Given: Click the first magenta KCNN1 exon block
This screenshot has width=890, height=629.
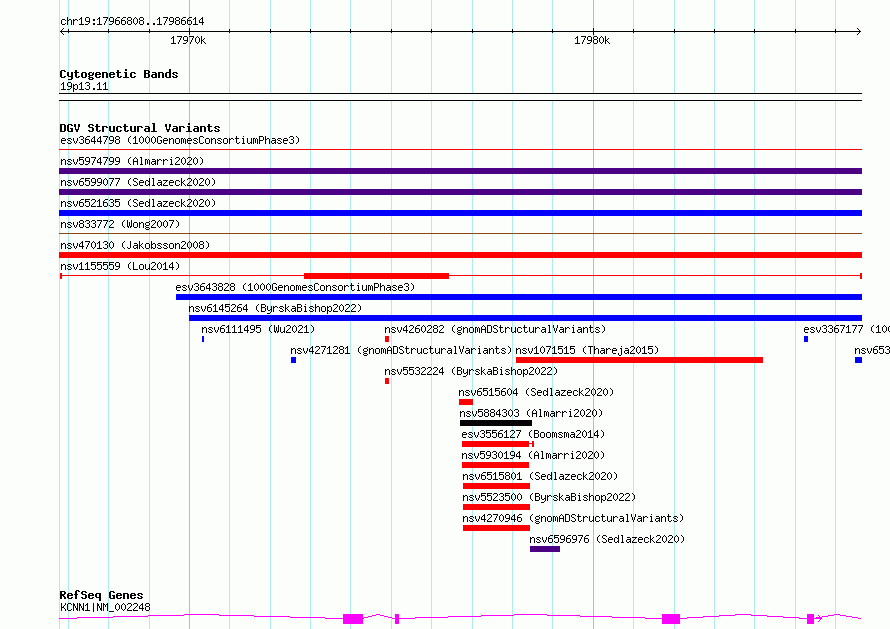Looking at the screenshot, I should 353,619.
